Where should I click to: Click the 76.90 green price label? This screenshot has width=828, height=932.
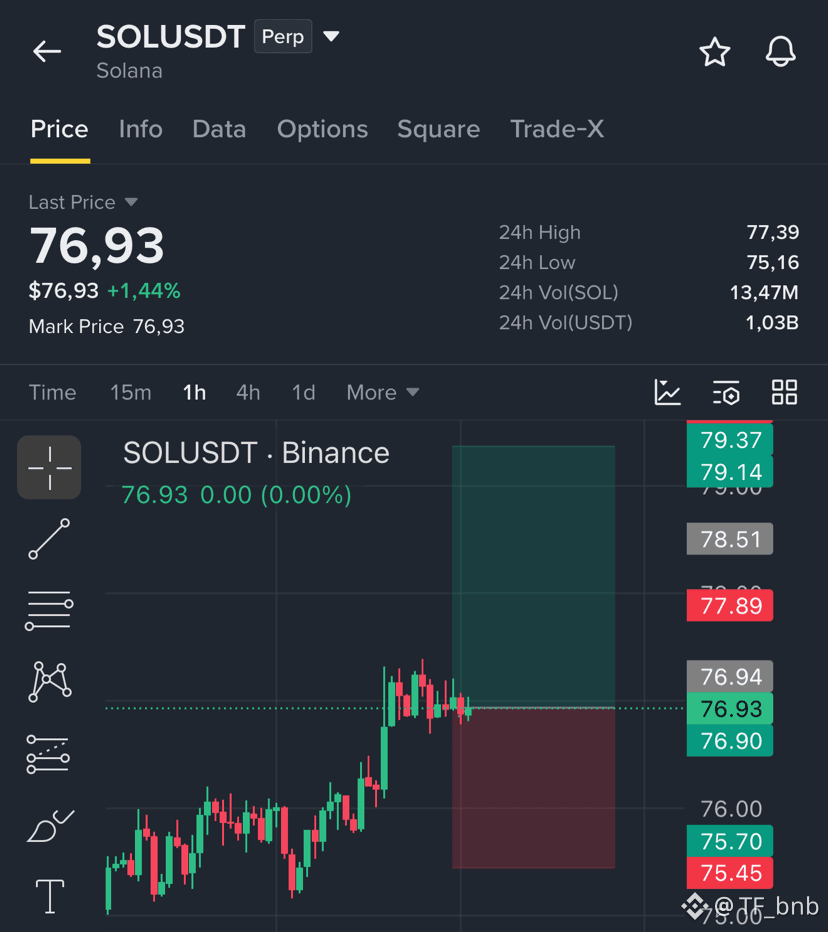click(x=730, y=741)
